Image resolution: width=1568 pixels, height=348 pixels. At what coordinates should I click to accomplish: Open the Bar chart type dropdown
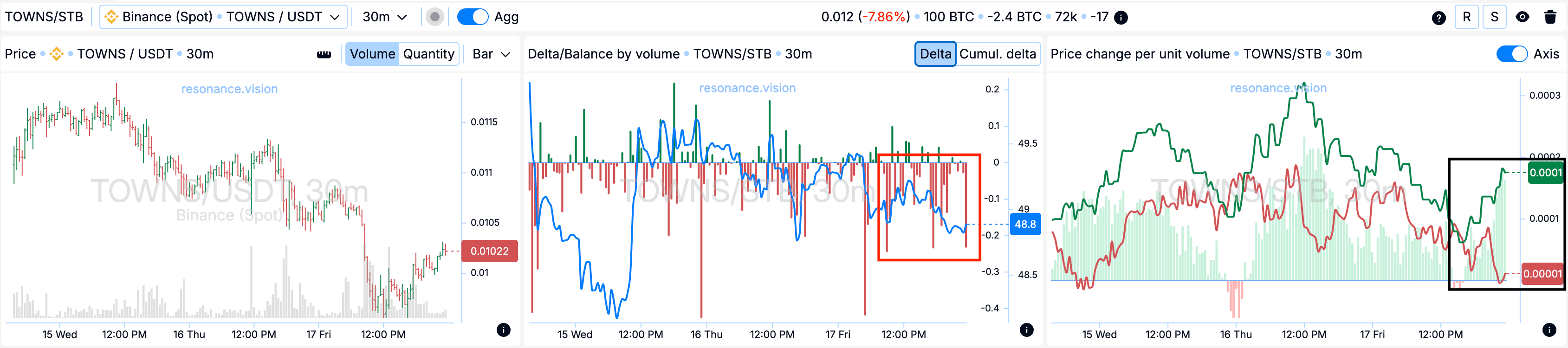pyautogui.click(x=491, y=54)
